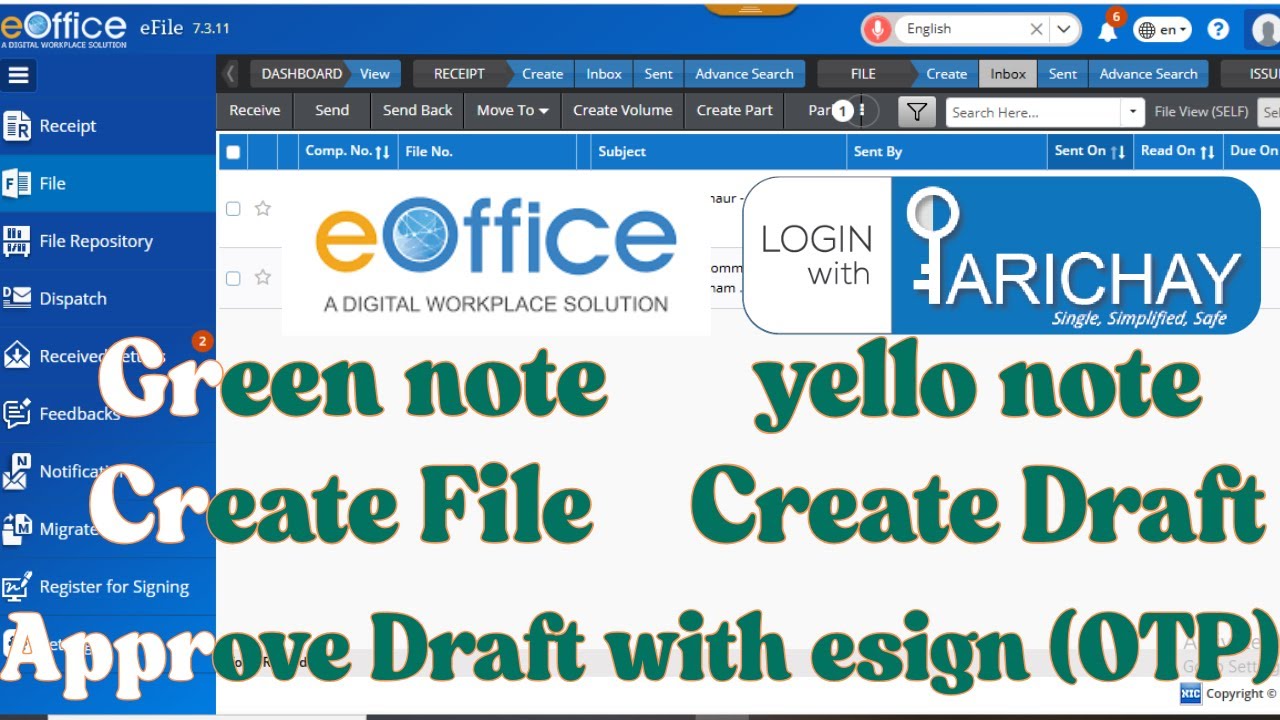Open Register for Signing icon
The image size is (1280, 720).
point(17,587)
